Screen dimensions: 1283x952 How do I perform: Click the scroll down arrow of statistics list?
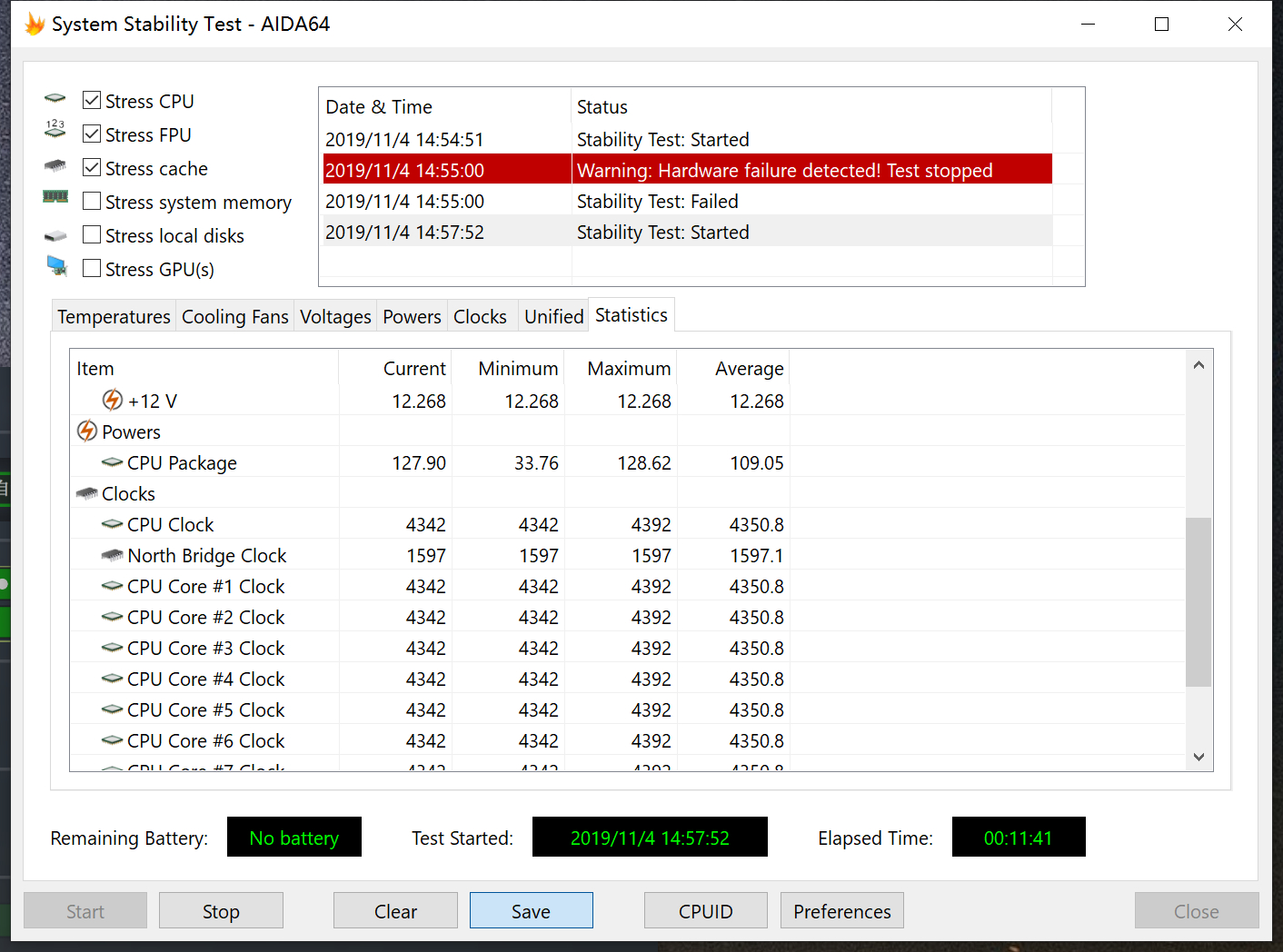[x=1198, y=757]
